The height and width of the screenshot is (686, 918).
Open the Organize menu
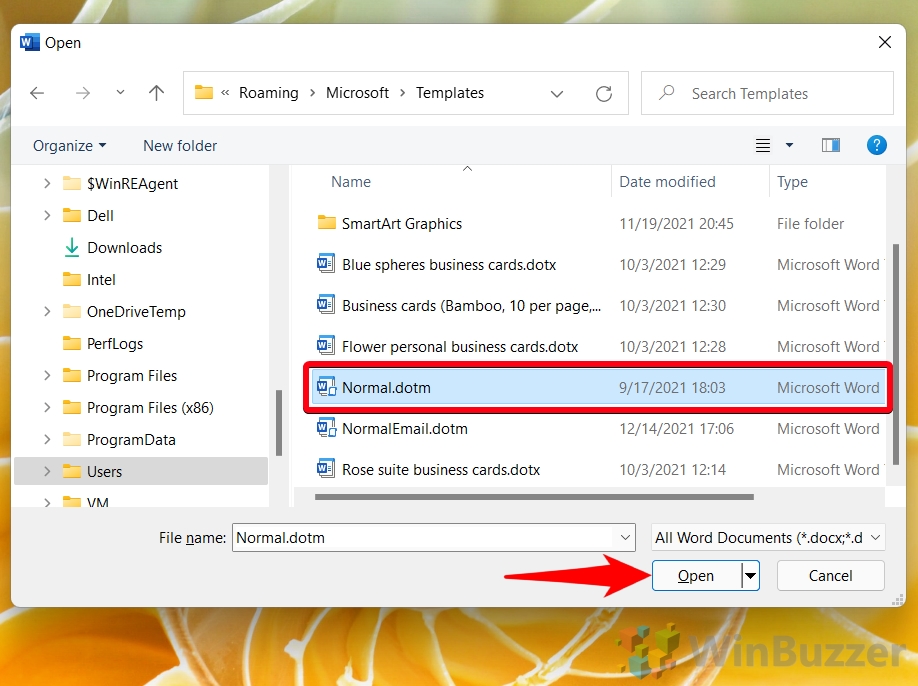click(x=69, y=146)
